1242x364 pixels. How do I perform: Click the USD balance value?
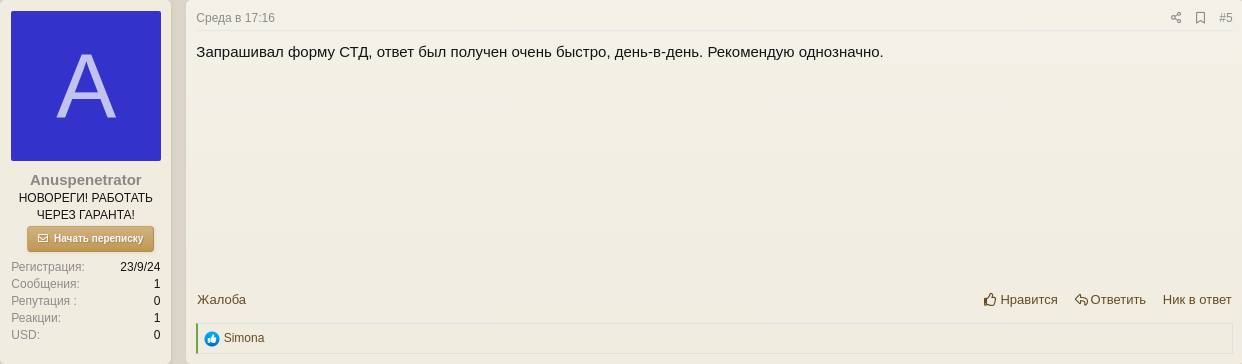pos(157,335)
